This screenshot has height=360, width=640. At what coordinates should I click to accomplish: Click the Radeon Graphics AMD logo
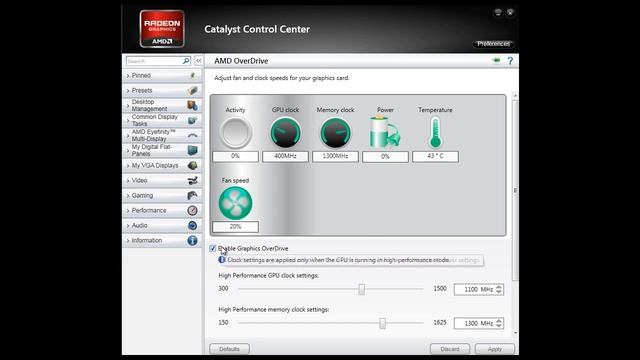(162, 29)
